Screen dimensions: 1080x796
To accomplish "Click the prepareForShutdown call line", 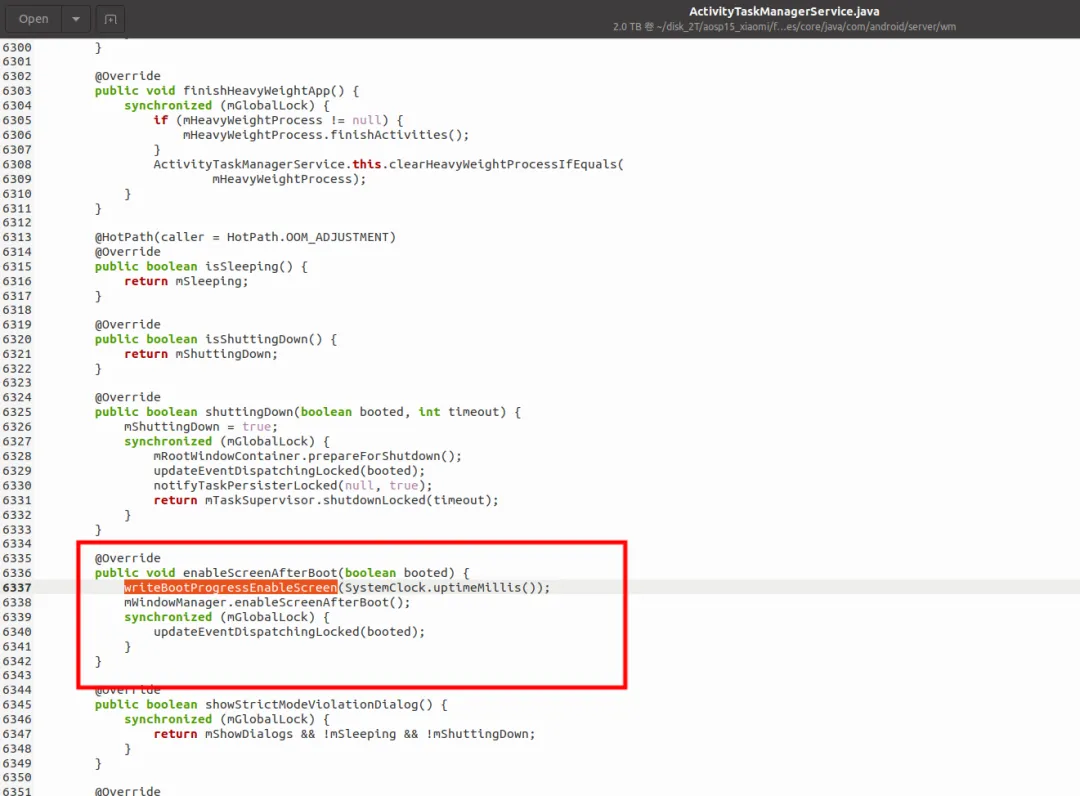I will 307,456.
